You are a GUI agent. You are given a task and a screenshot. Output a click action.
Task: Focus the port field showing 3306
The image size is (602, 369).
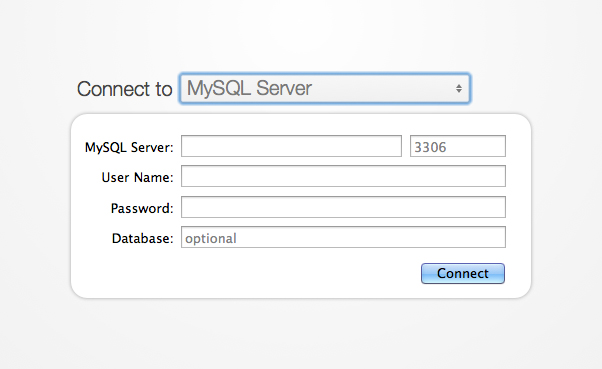(x=458, y=146)
